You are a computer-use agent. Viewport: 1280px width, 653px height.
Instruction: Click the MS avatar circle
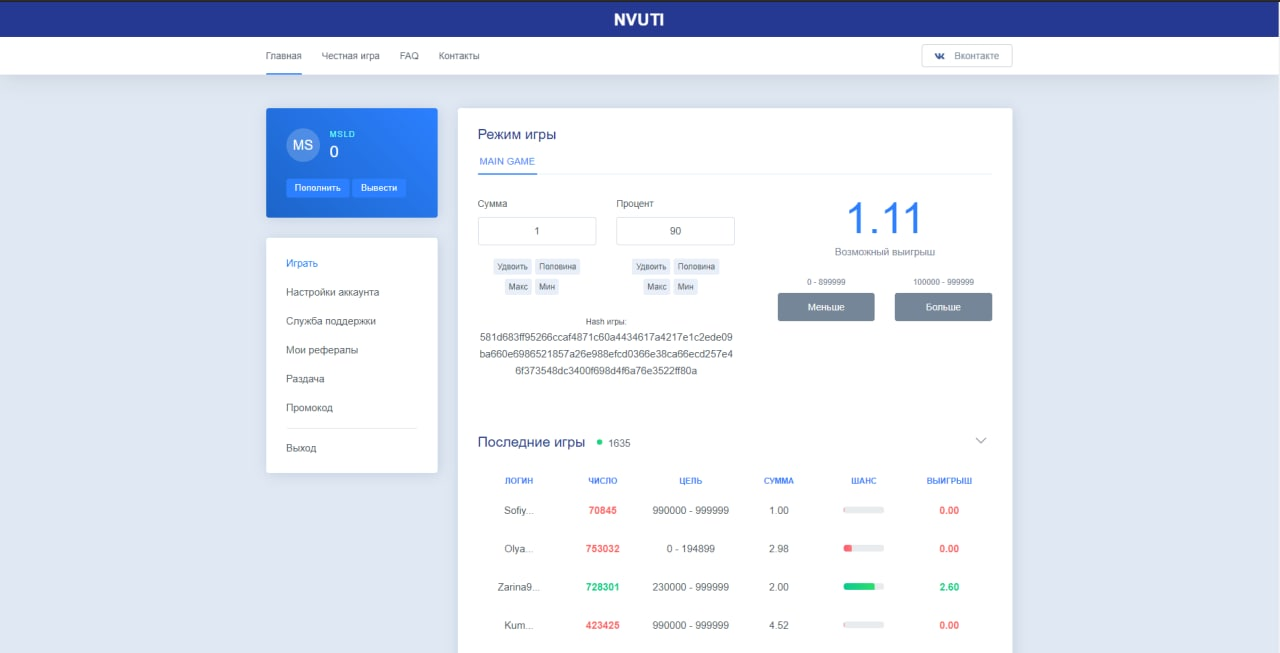click(x=303, y=145)
